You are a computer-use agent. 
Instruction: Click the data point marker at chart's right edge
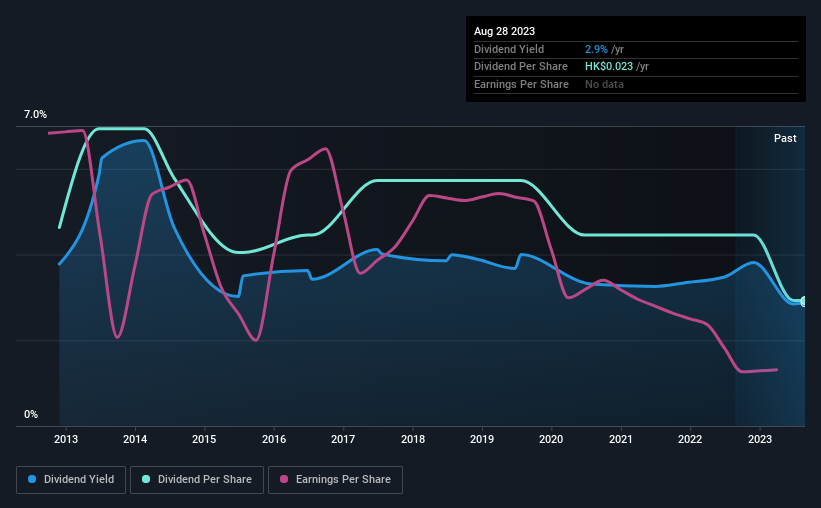coord(804,302)
